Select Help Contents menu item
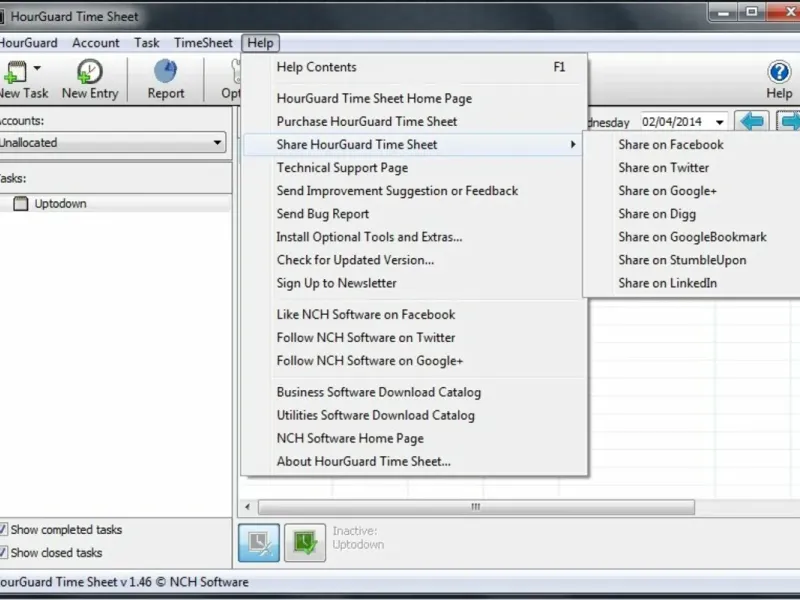800x600 pixels. [414, 67]
